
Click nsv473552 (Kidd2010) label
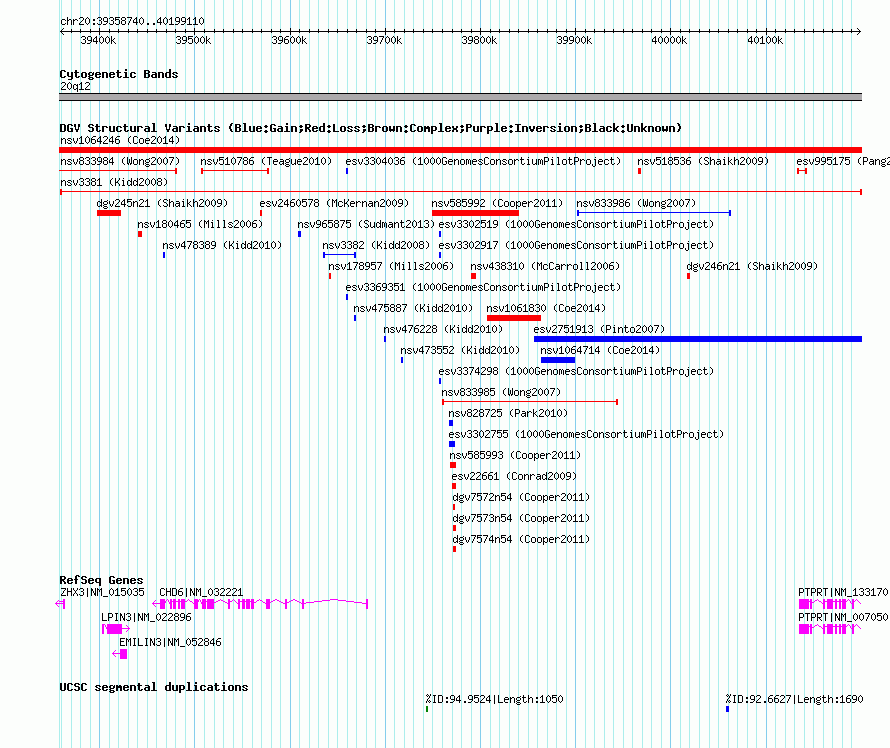[460, 350]
